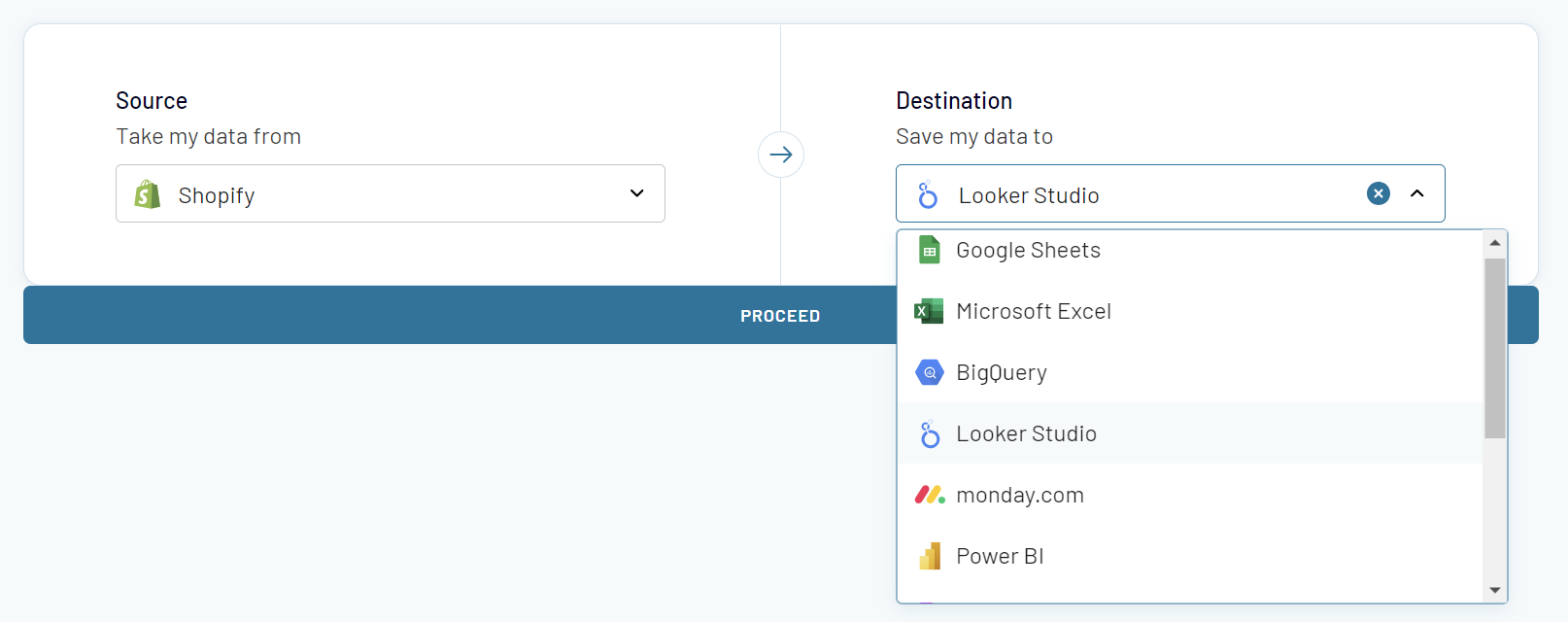Image resolution: width=1568 pixels, height=622 pixels.
Task: Collapse the destination list with the chevron
Action: [x=1417, y=193]
